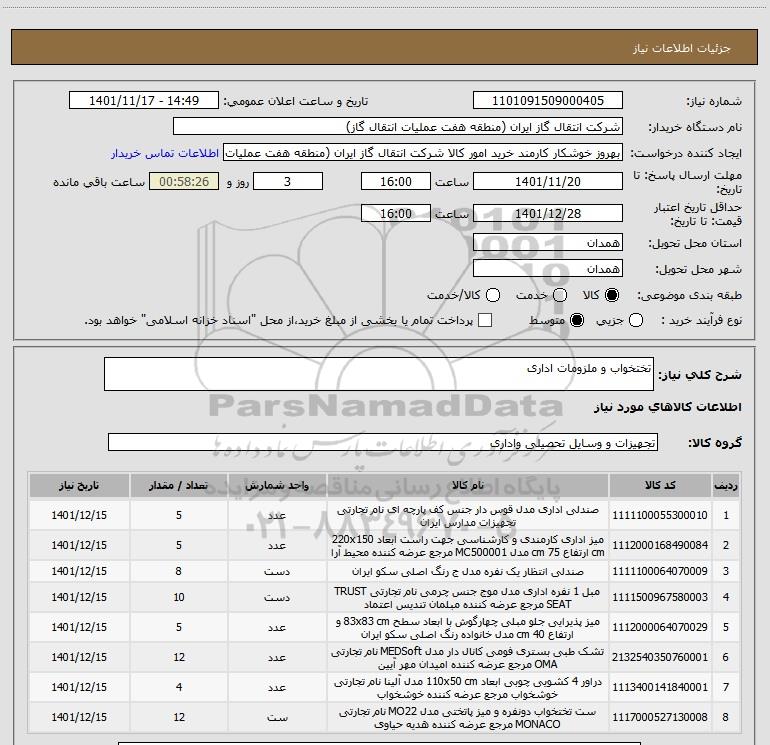Select product code 1111100055300010
Screen dimensions: 770x745
click(660, 515)
